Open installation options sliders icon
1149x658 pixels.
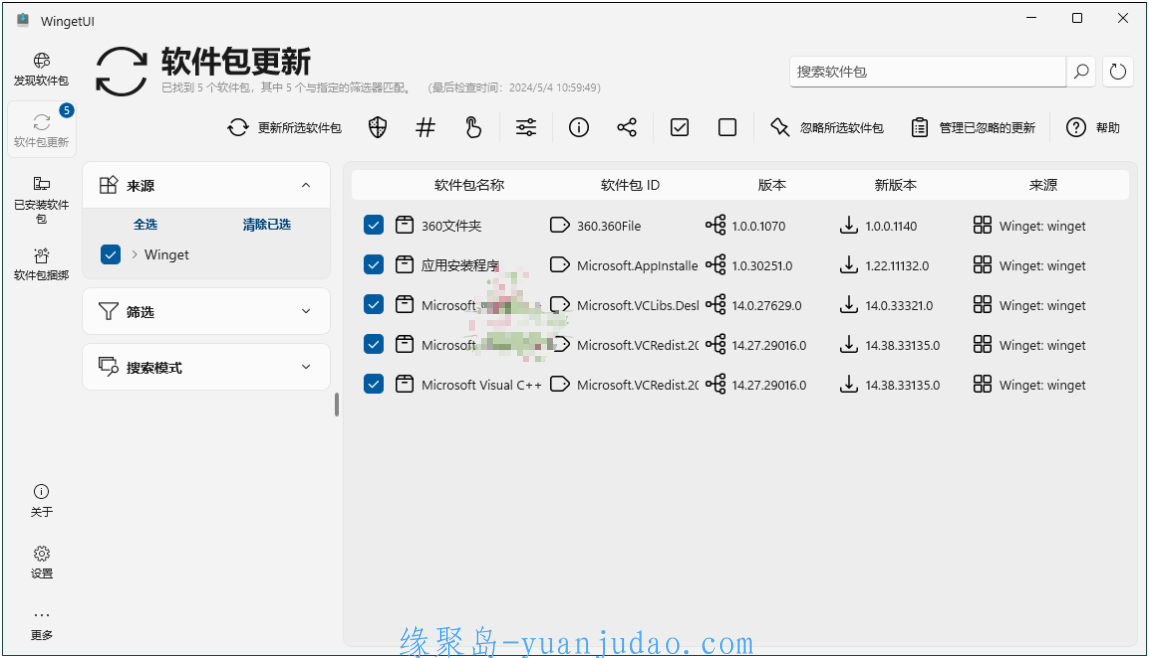click(x=526, y=127)
